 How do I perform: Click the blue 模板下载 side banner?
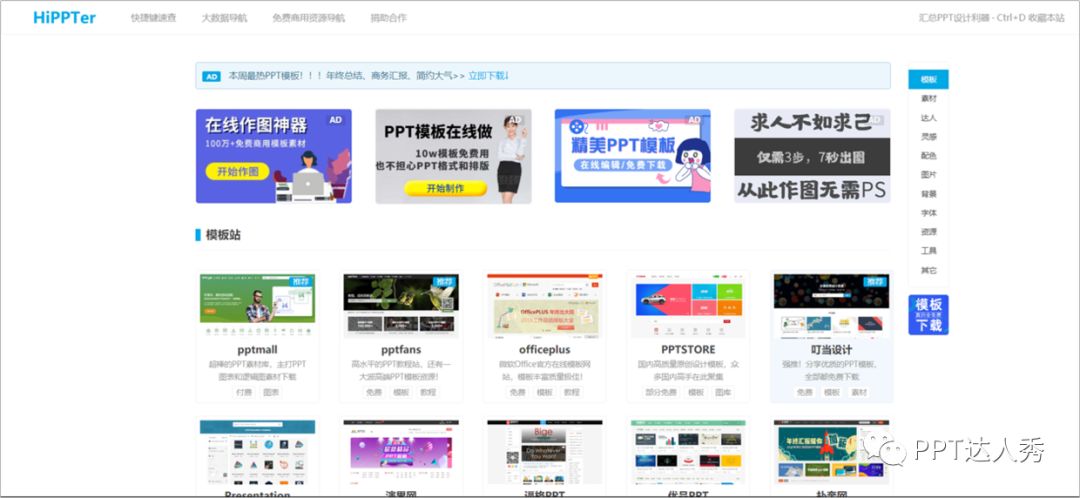pyautogui.click(x=928, y=315)
